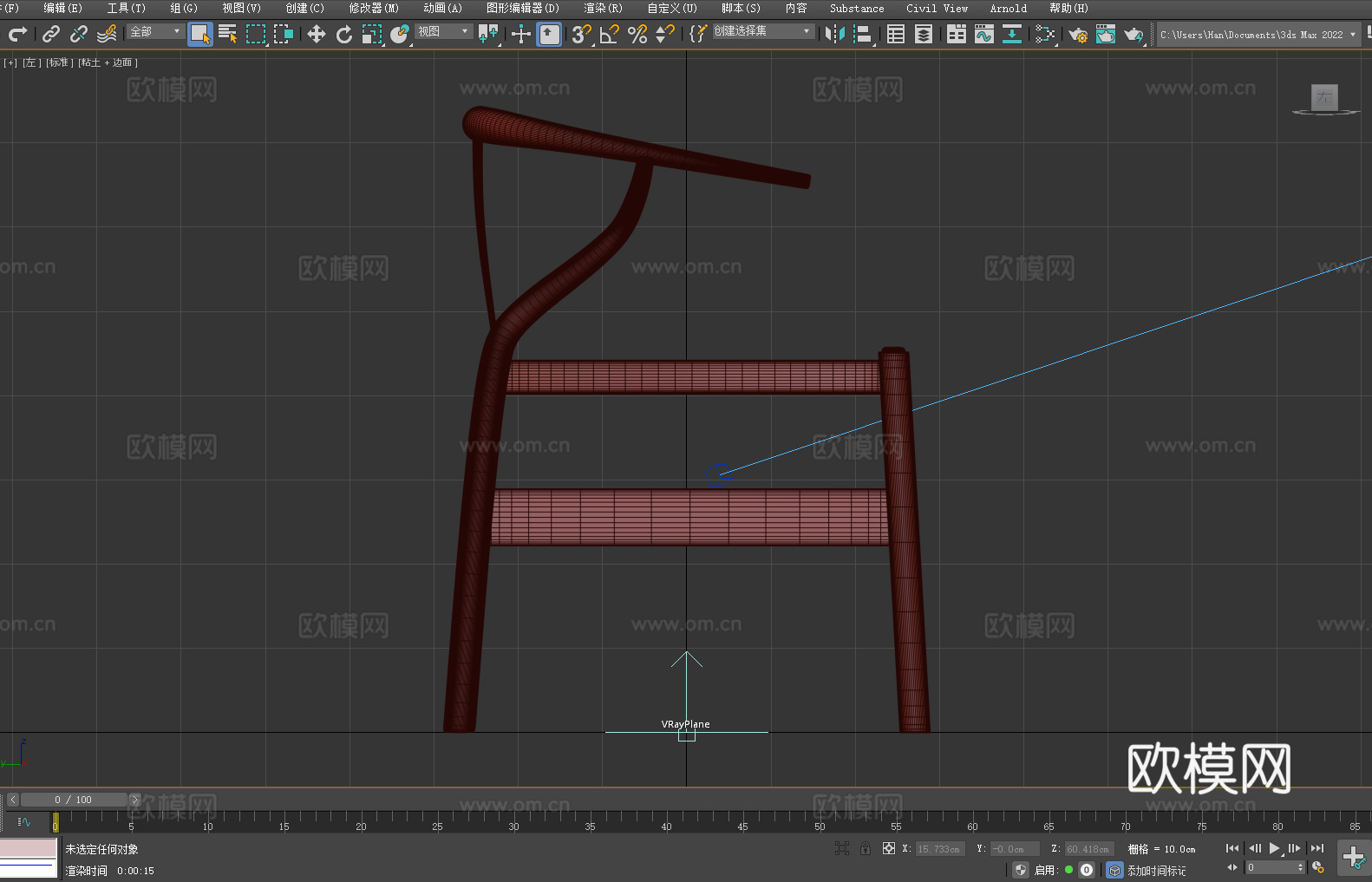Screen dimensions: 1372x882
Task: Select the Place object tool
Action: [x=400, y=34]
